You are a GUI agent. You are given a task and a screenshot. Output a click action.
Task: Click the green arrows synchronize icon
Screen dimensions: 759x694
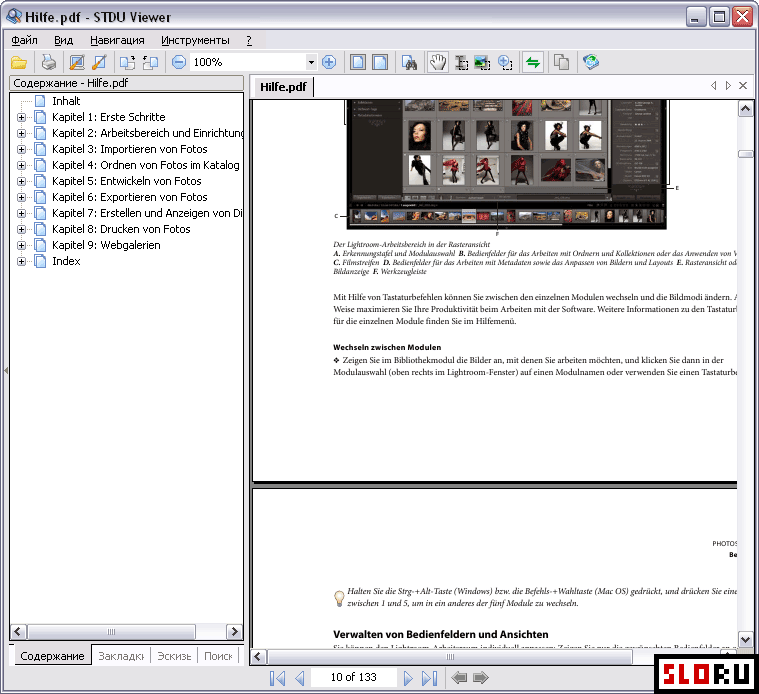point(533,62)
